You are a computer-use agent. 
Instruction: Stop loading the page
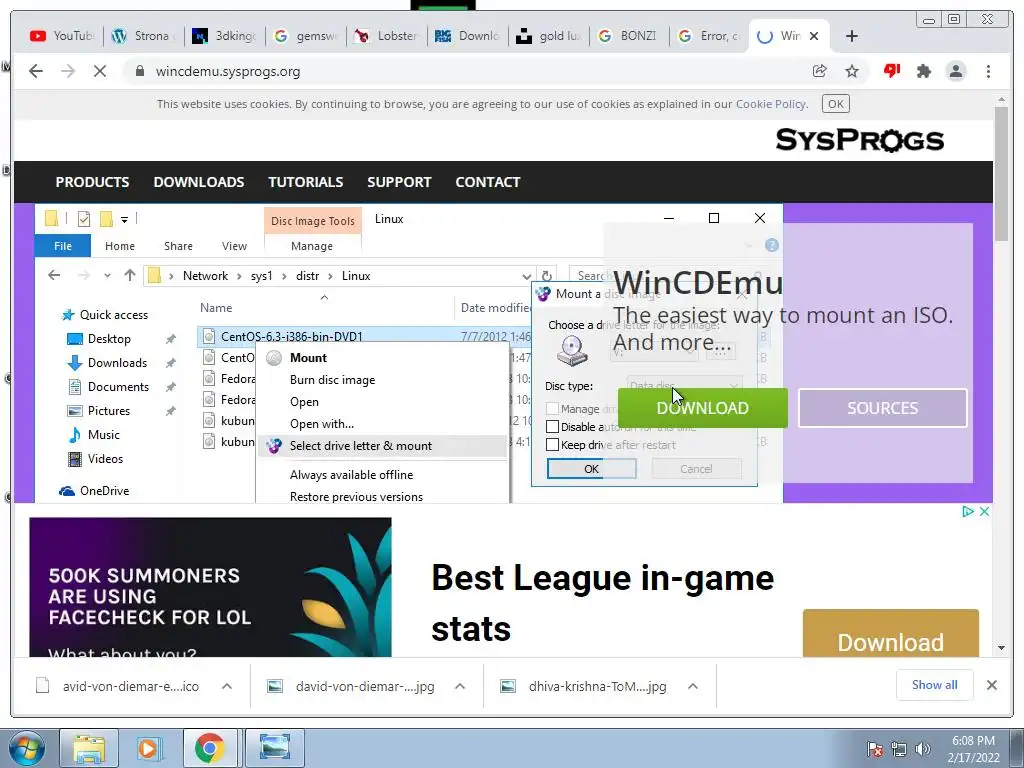[x=100, y=71]
